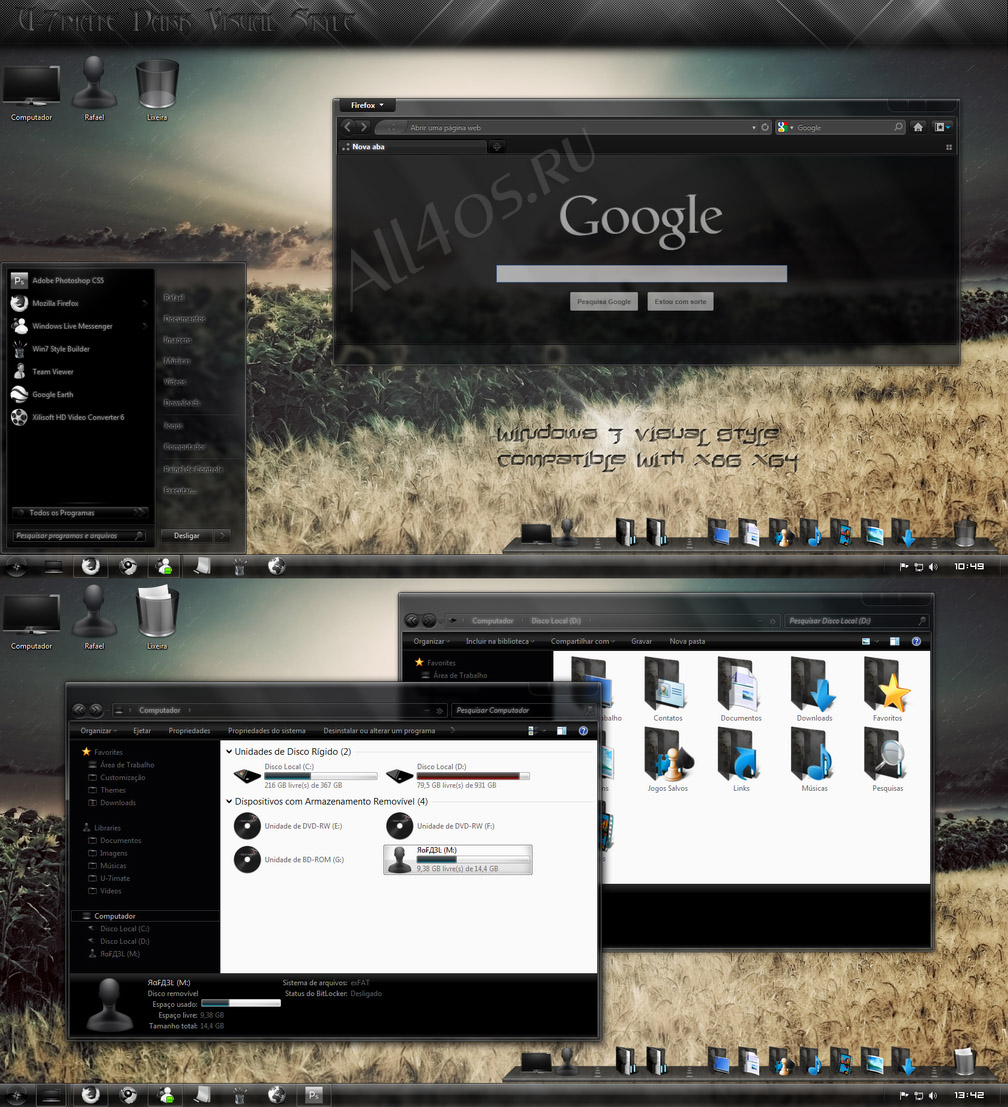Open shutdown options arrow beside Desligar

222,535
